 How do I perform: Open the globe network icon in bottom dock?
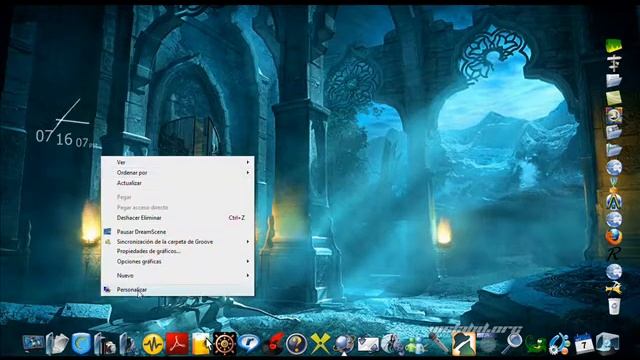pos(344,344)
